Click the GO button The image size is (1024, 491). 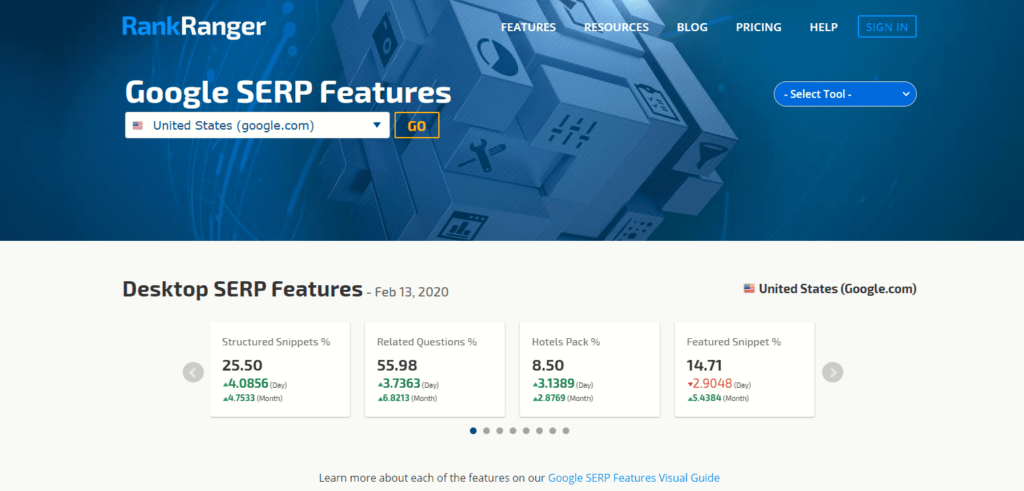tap(417, 125)
